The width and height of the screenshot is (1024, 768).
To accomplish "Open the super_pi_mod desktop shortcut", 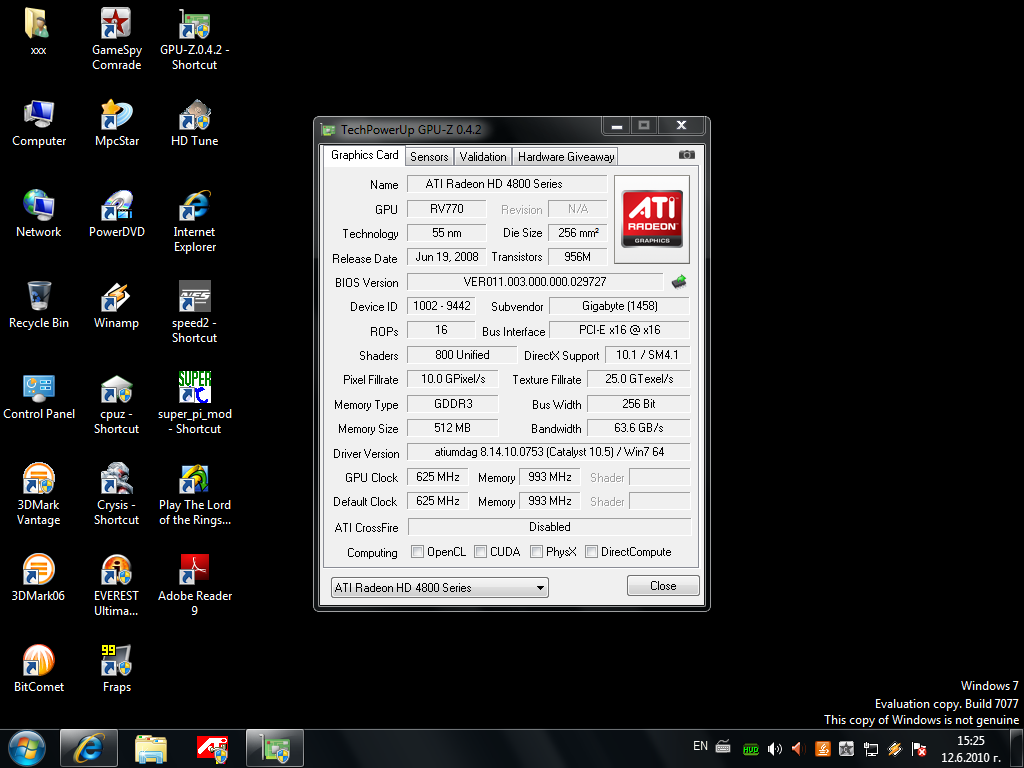I will (195, 403).
